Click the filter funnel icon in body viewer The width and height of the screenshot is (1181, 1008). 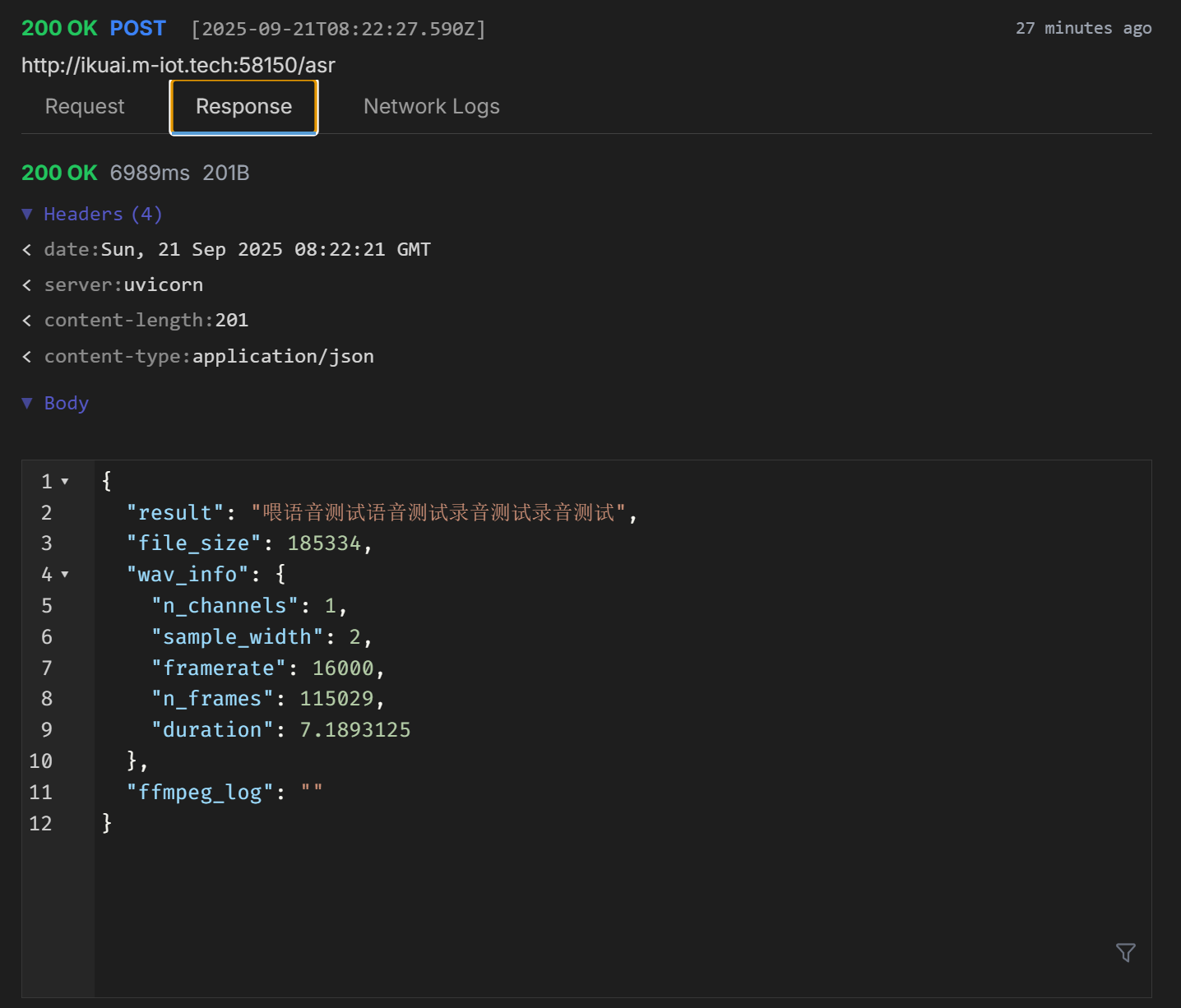coord(1125,952)
